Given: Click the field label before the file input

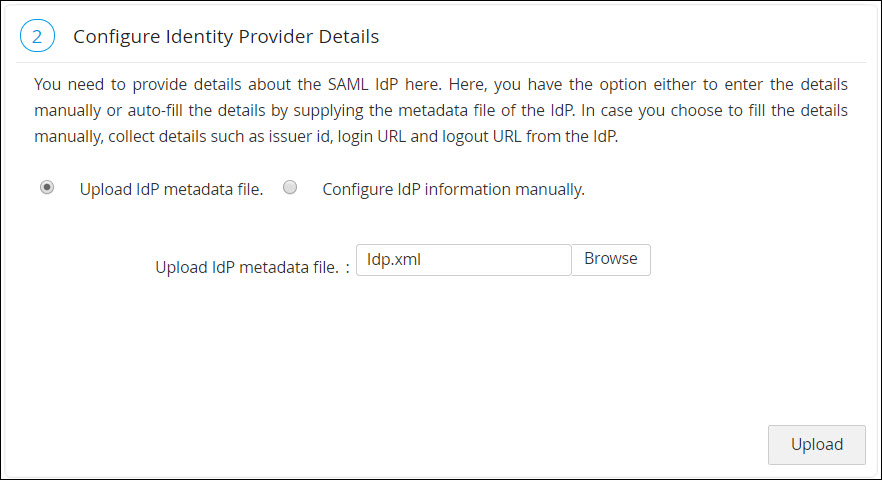Looking at the screenshot, I should coord(252,268).
